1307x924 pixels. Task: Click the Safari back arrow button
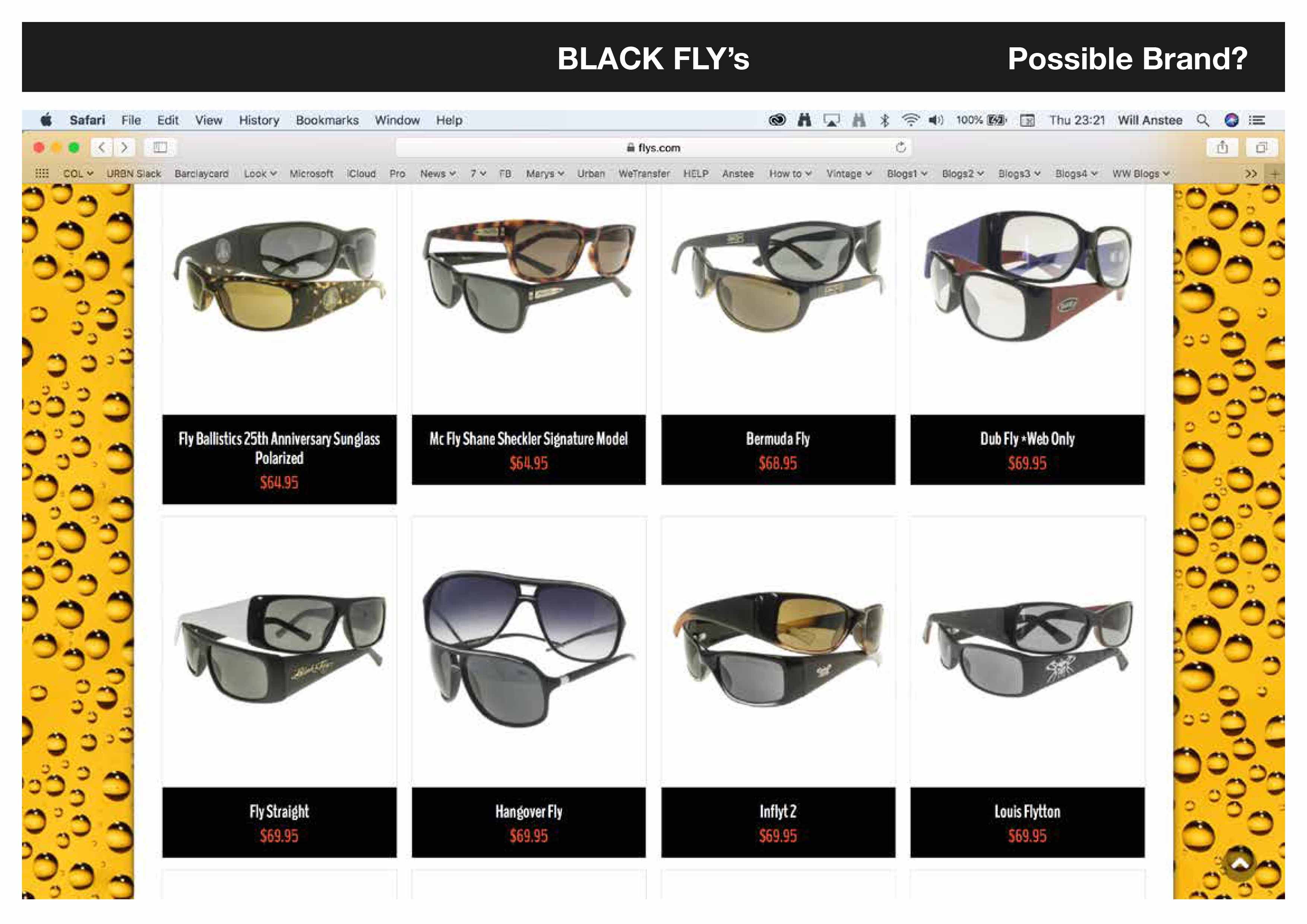coord(102,148)
